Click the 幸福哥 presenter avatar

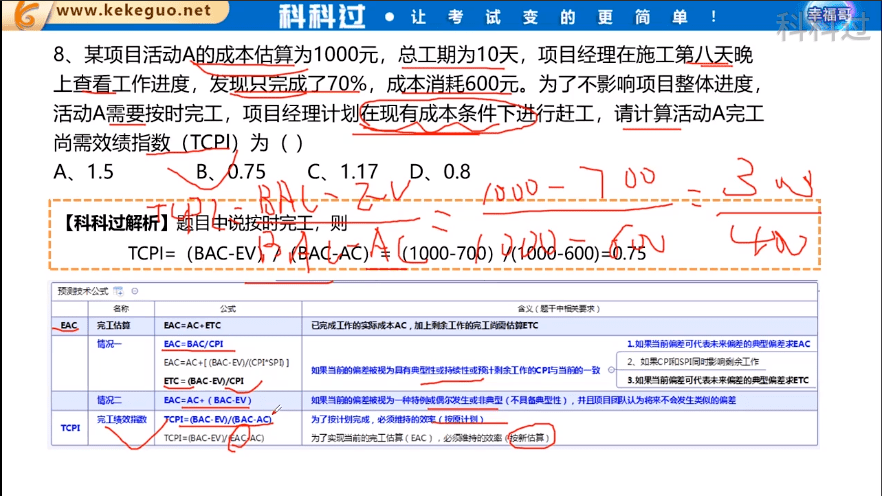click(829, 16)
